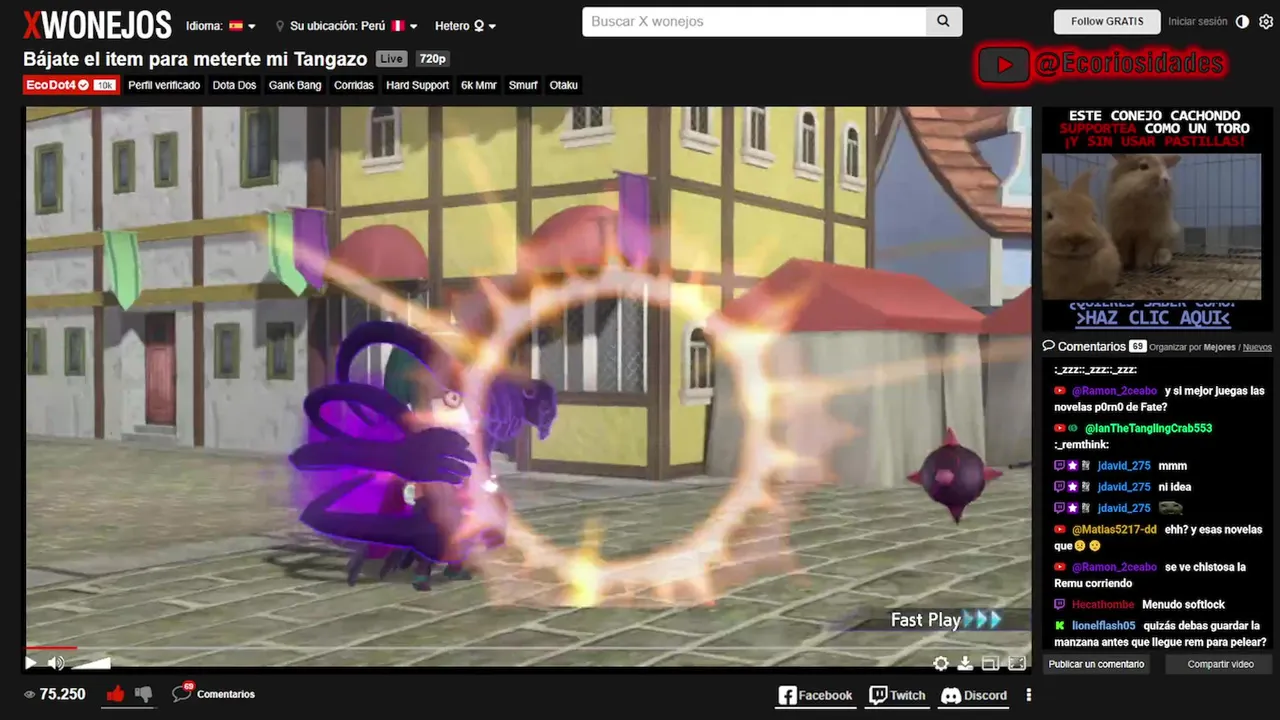Select the 720p quality badge
The height and width of the screenshot is (720, 1280).
[432, 59]
